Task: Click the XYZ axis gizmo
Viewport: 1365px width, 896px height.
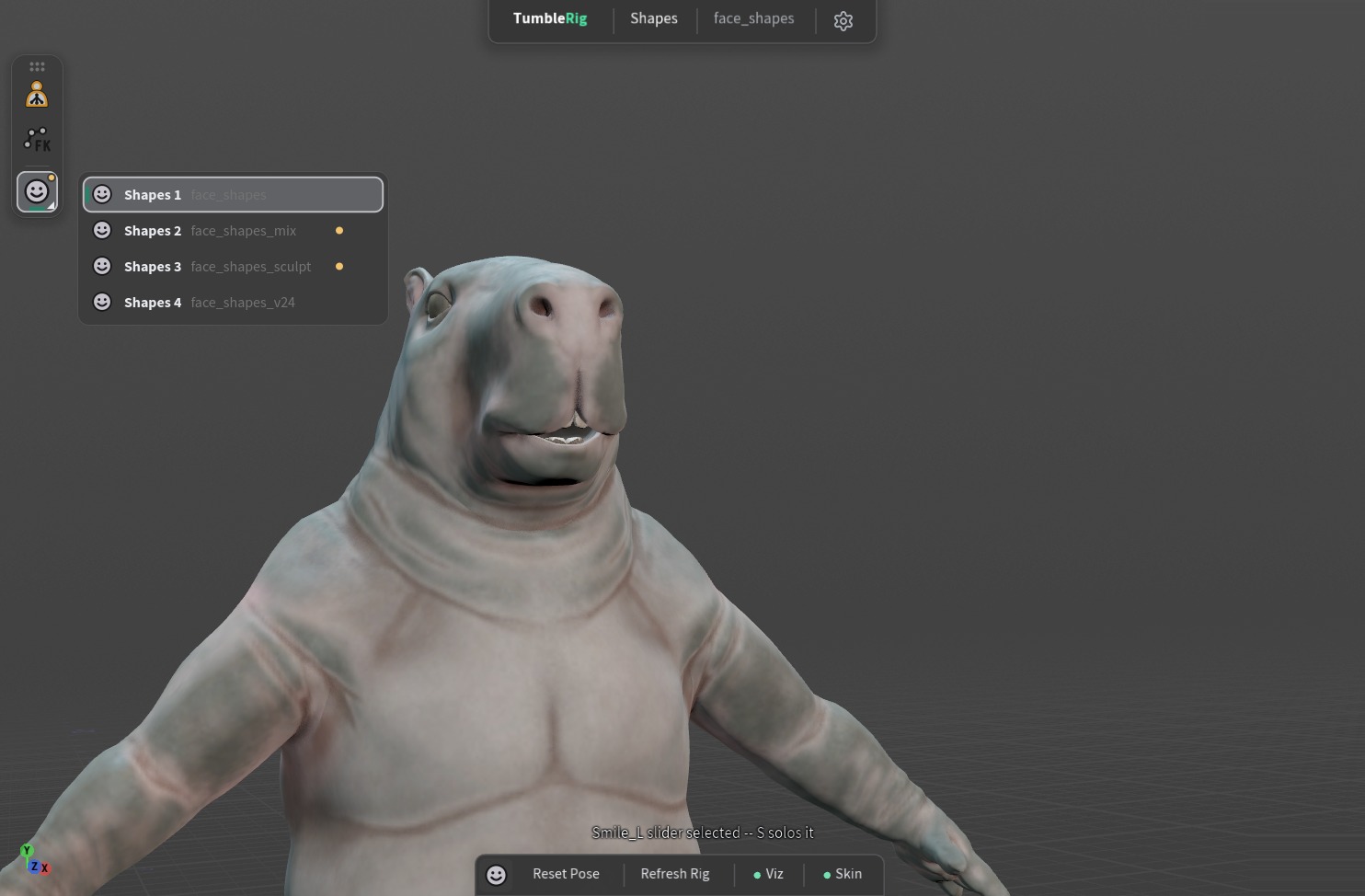Action: tap(34, 859)
